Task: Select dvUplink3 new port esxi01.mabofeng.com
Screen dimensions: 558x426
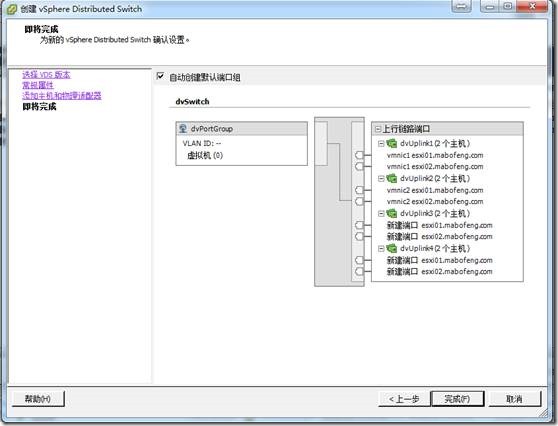Action: [439, 225]
